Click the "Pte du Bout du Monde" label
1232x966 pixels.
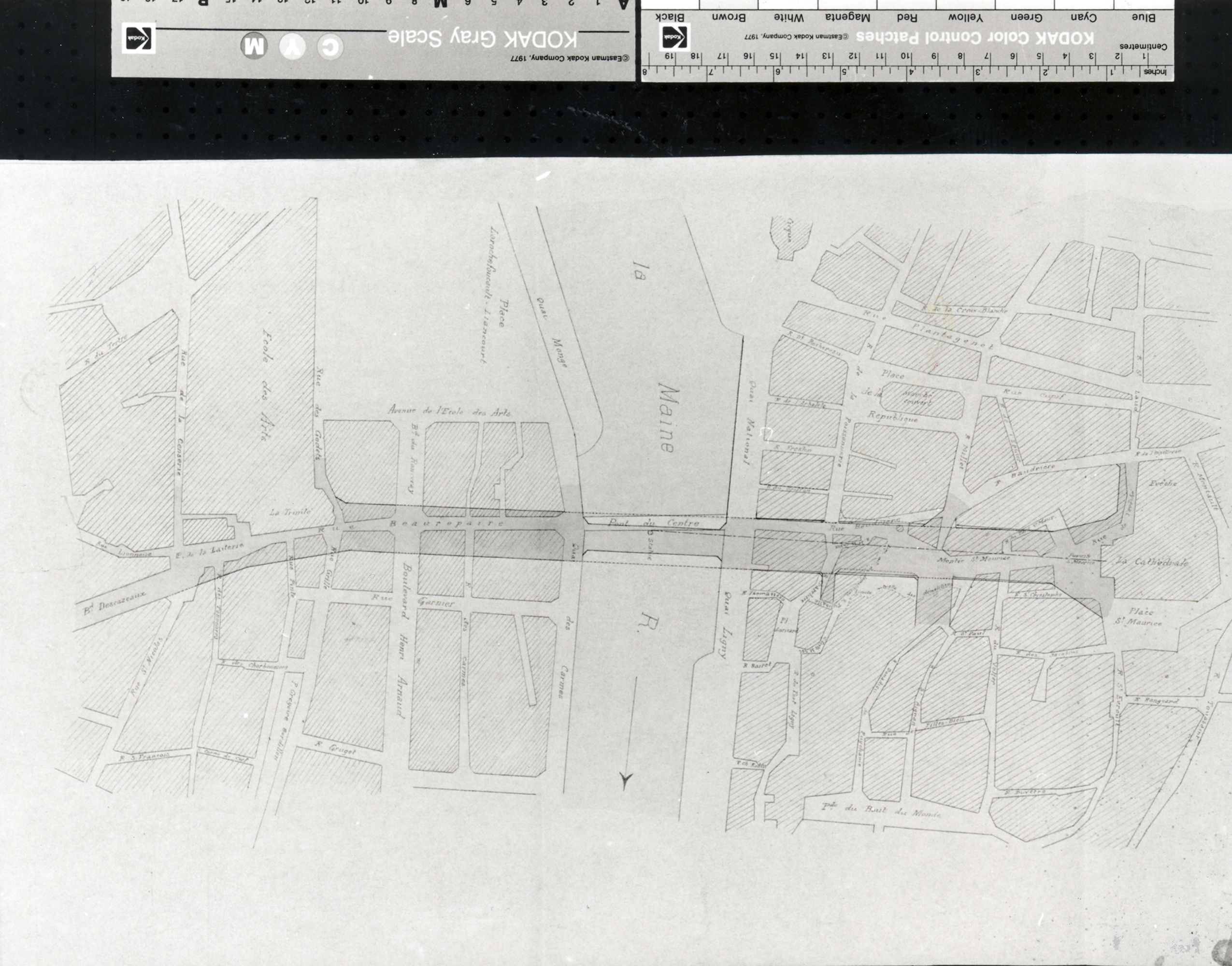pyautogui.click(x=881, y=810)
